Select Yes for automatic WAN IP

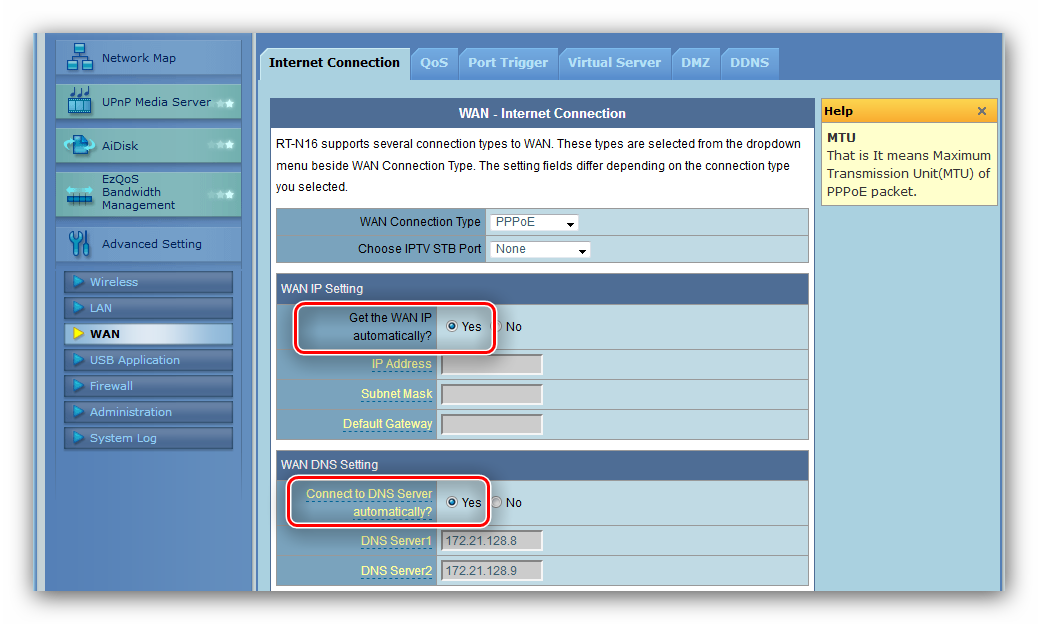[452, 327]
